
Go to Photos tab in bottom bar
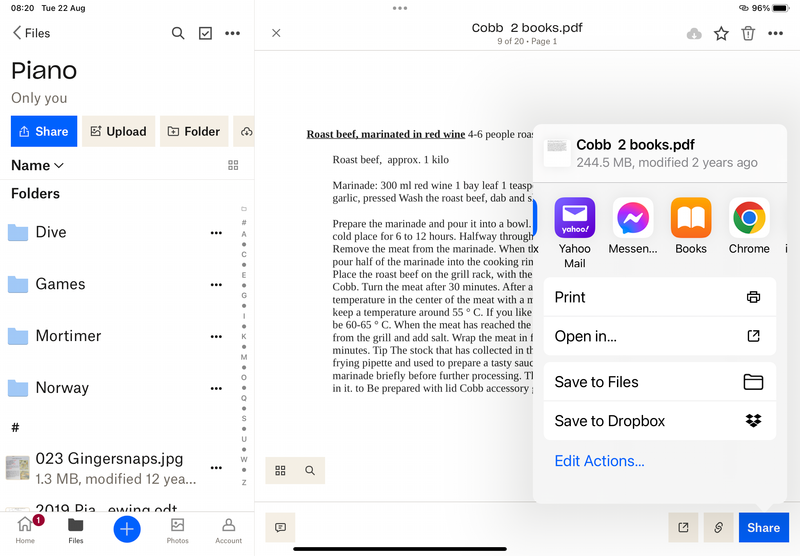177,529
